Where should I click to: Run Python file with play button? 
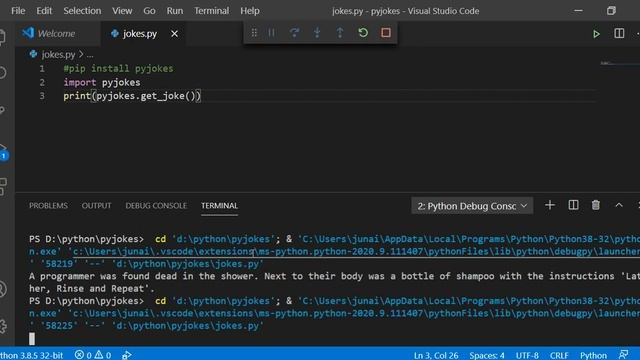pos(596,34)
